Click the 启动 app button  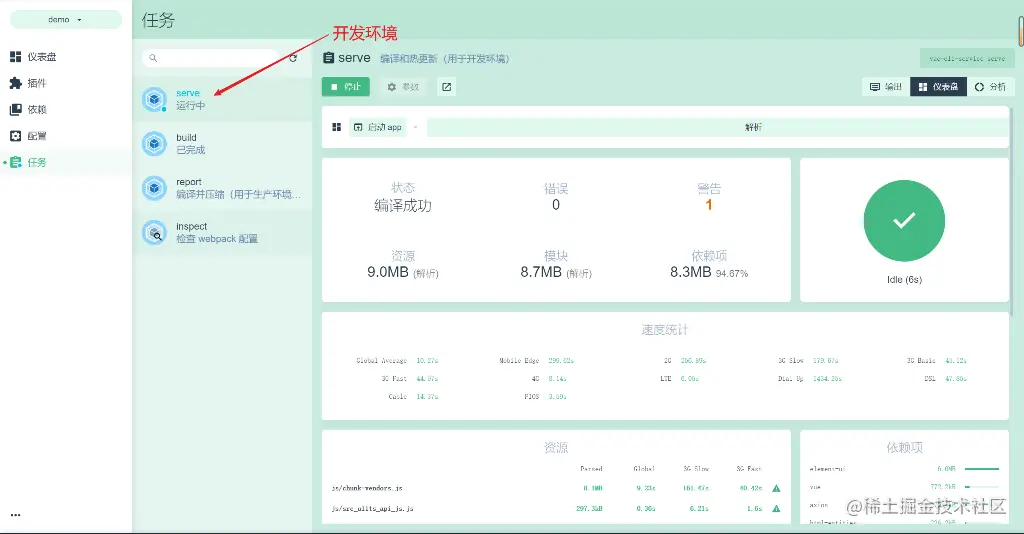377,127
